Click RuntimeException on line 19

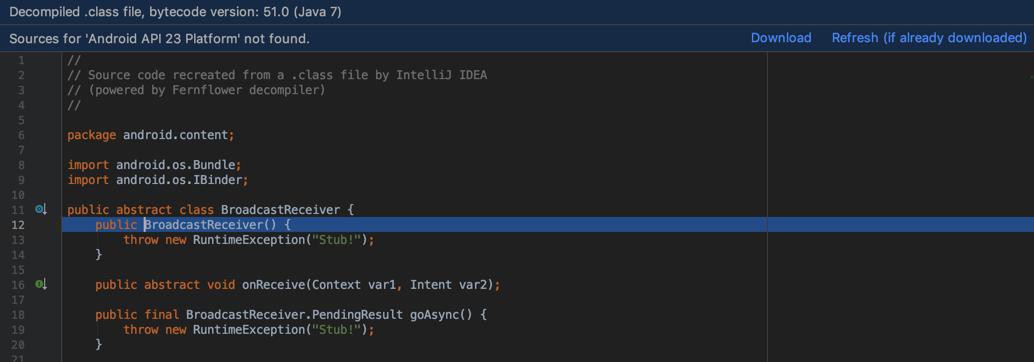249,330
